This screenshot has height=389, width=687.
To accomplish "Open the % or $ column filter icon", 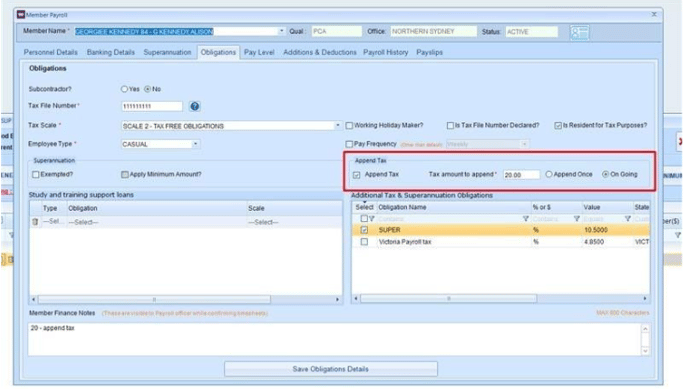I will pyautogui.click(x=577, y=219).
